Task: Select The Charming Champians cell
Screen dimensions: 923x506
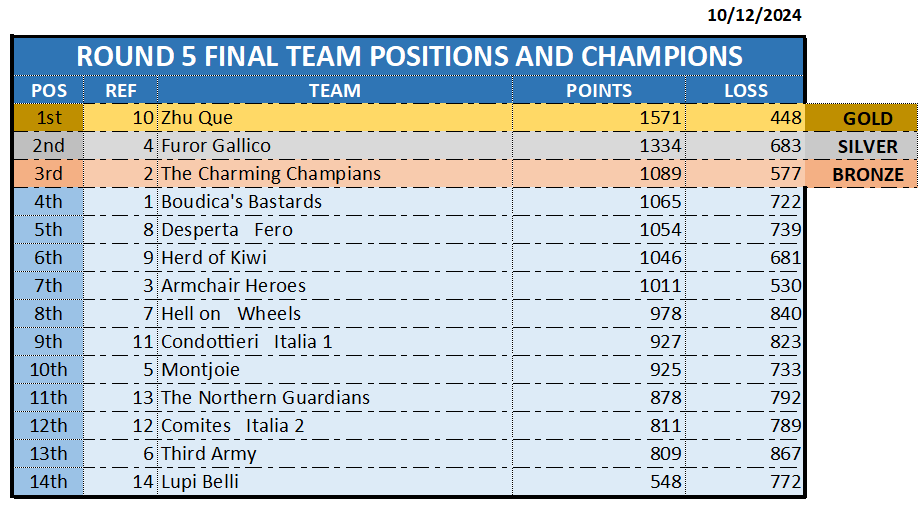Action: pyautogui.click(x=271, y=174)
